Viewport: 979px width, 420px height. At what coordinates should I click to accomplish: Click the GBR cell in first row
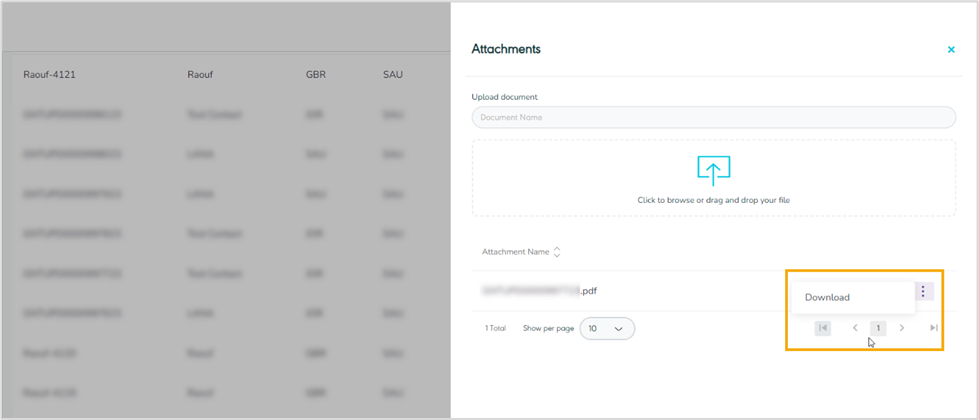[x=317, y=75]
